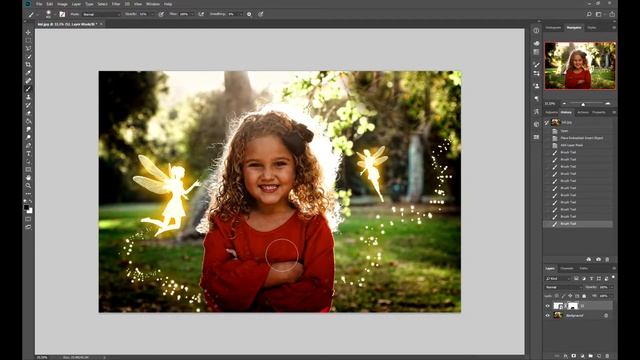Turn layer filtering on or off

613,278
